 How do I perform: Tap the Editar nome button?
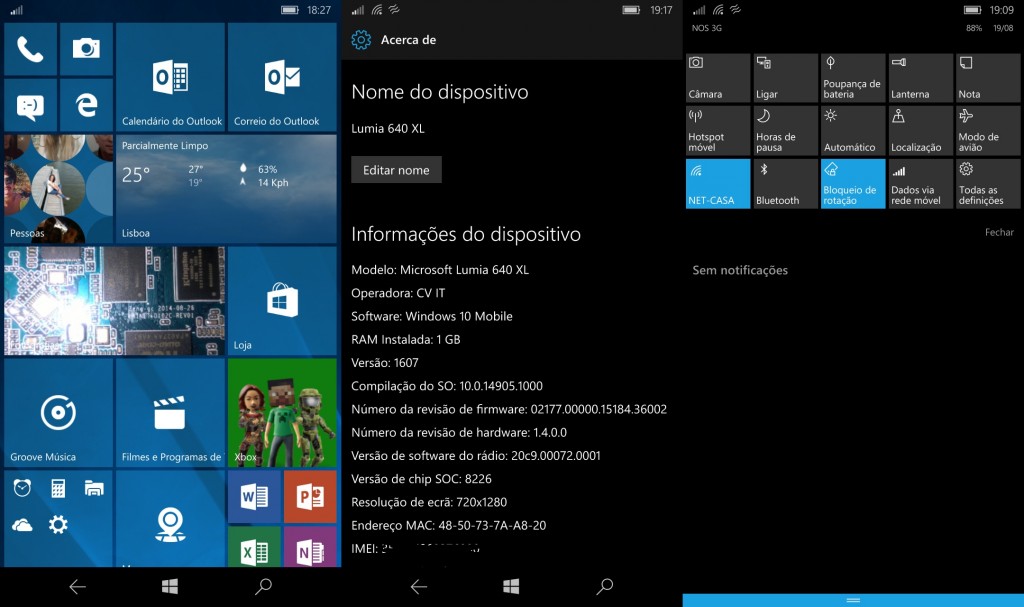(396, 170)
